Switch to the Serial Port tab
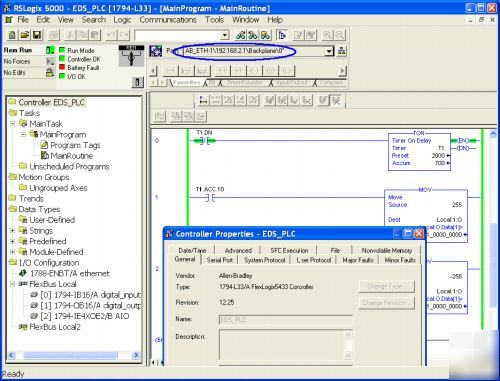 pyautogui.click(x=220, y=260)
